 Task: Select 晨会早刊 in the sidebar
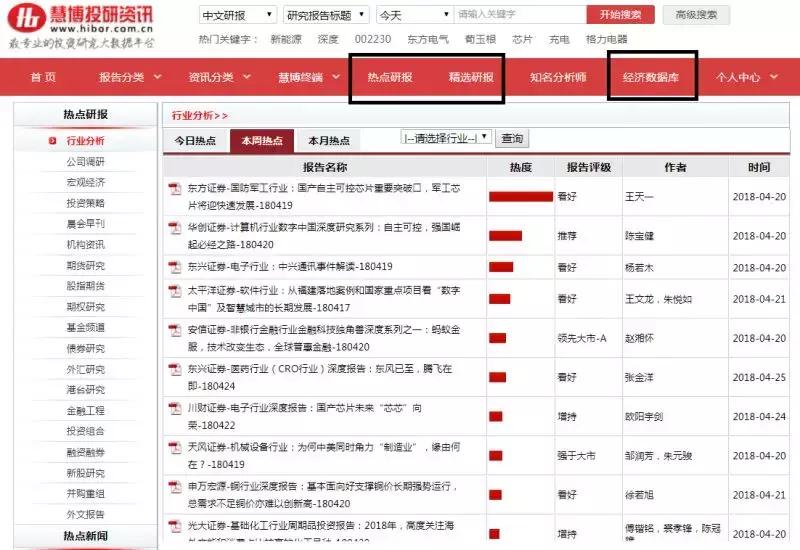[x=85, y=223]
